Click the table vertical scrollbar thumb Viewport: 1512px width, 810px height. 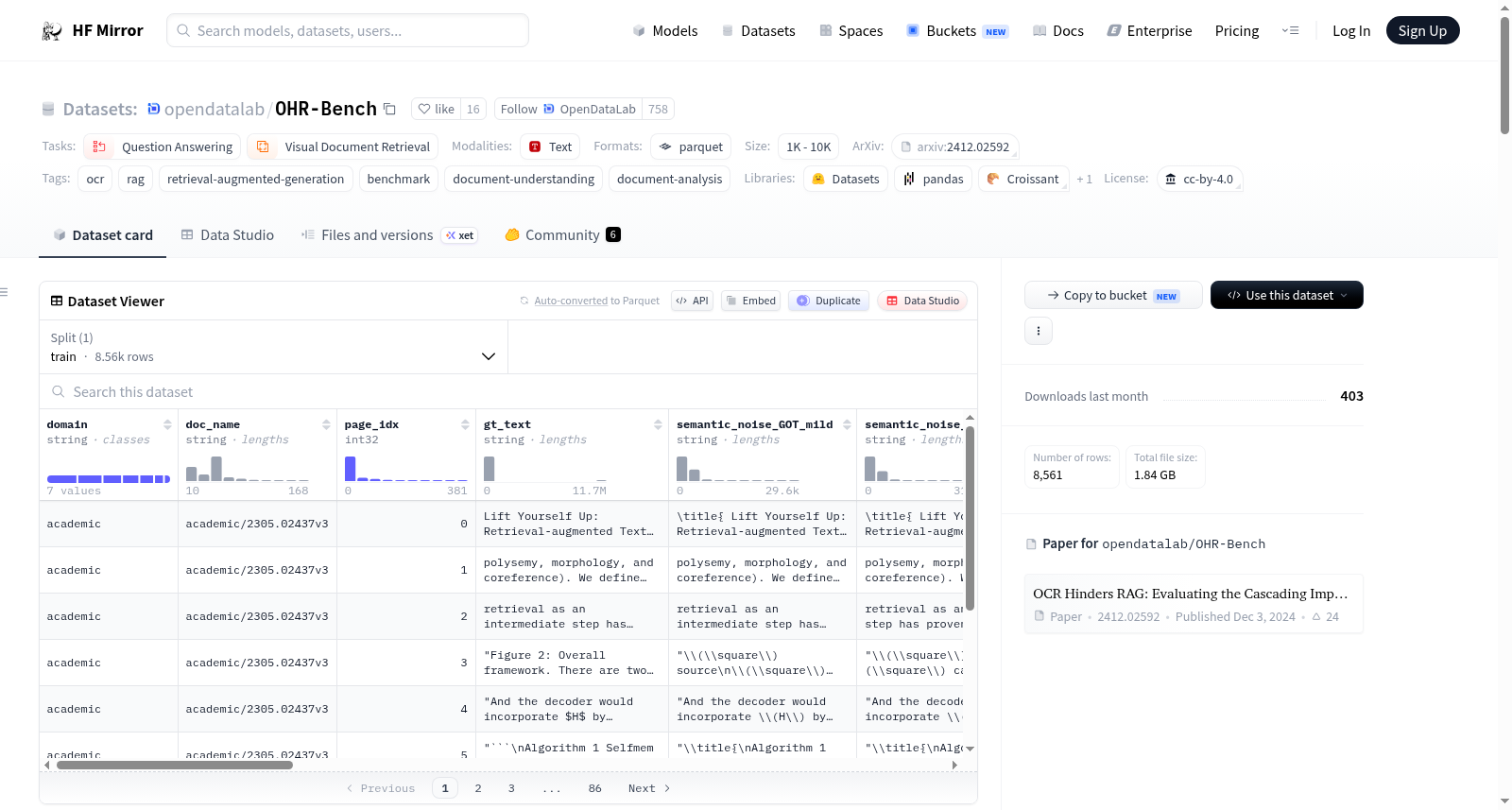970,518
